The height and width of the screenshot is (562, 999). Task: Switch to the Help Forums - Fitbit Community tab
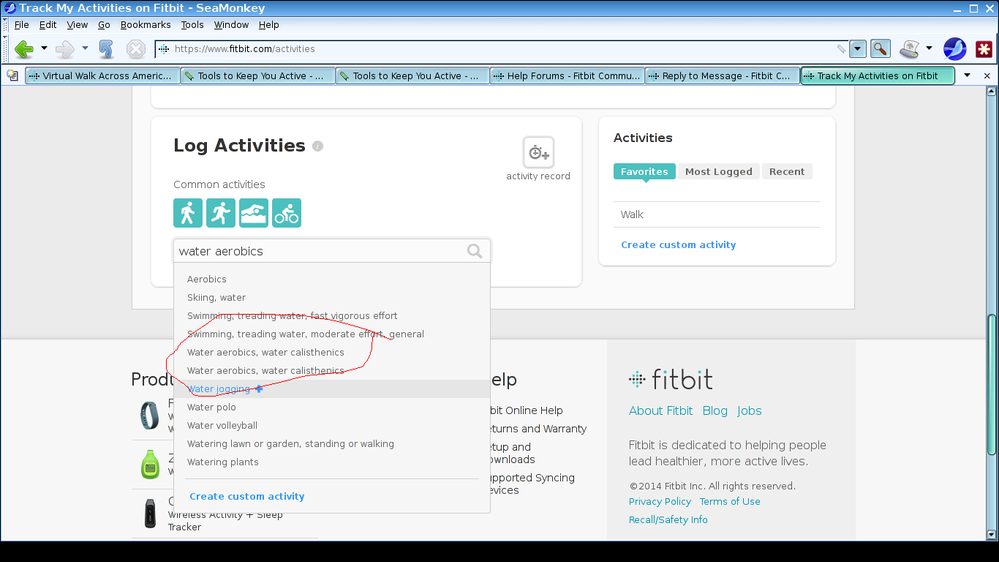[567, 76]
